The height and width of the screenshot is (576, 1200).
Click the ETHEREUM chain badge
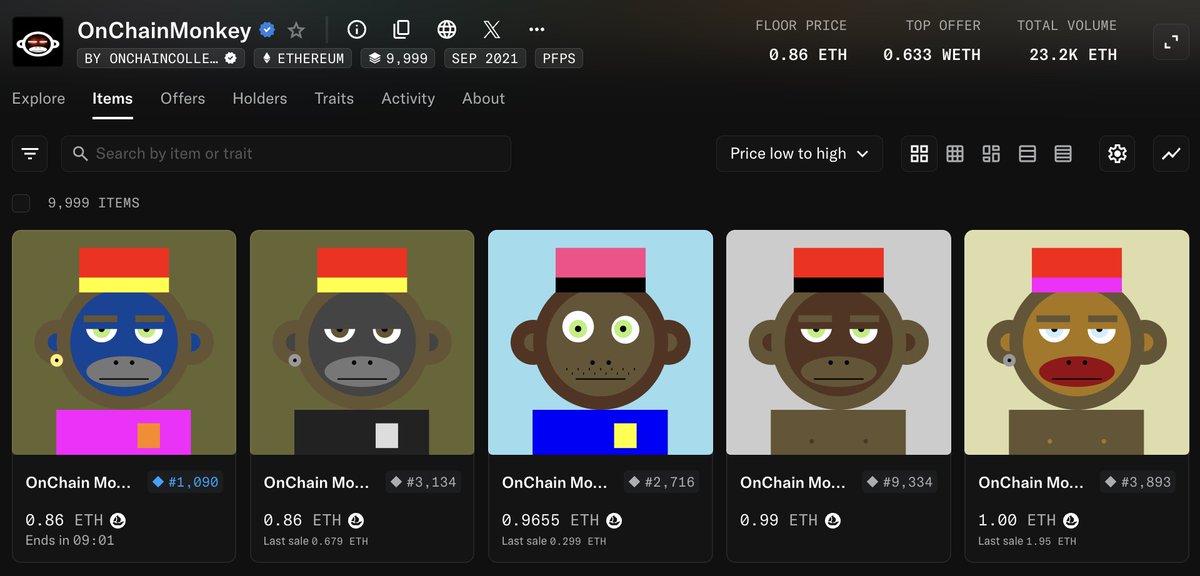(303, 58)
